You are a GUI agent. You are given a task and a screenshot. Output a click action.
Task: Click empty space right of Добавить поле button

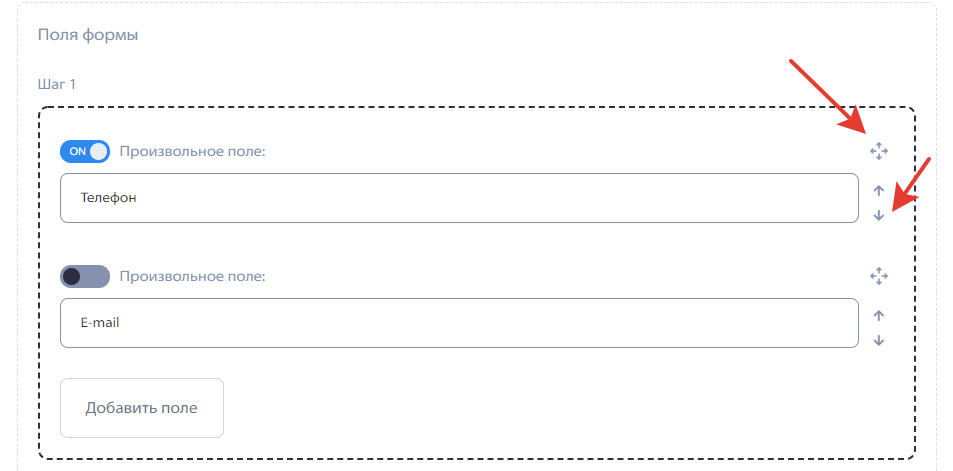click(x=547, y=408)
